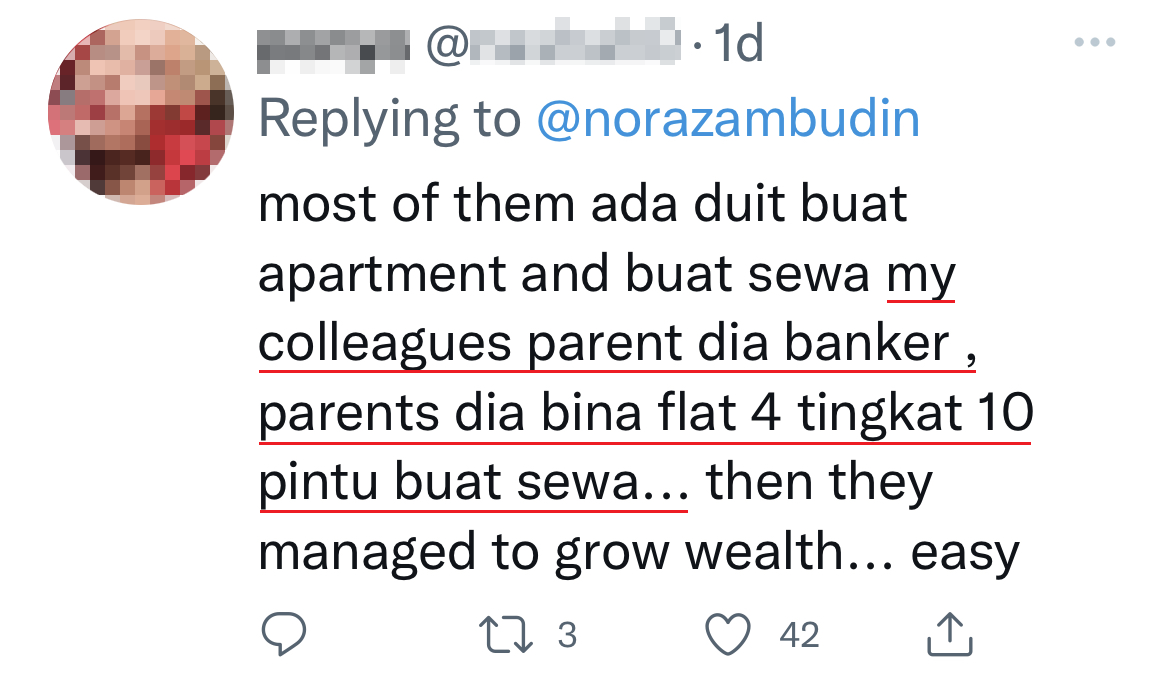The height and width of the screenshot is (676, 1170).
Task: Click the 'Replying to' label text
Action: pyautogui.click(x=389, y=119)
